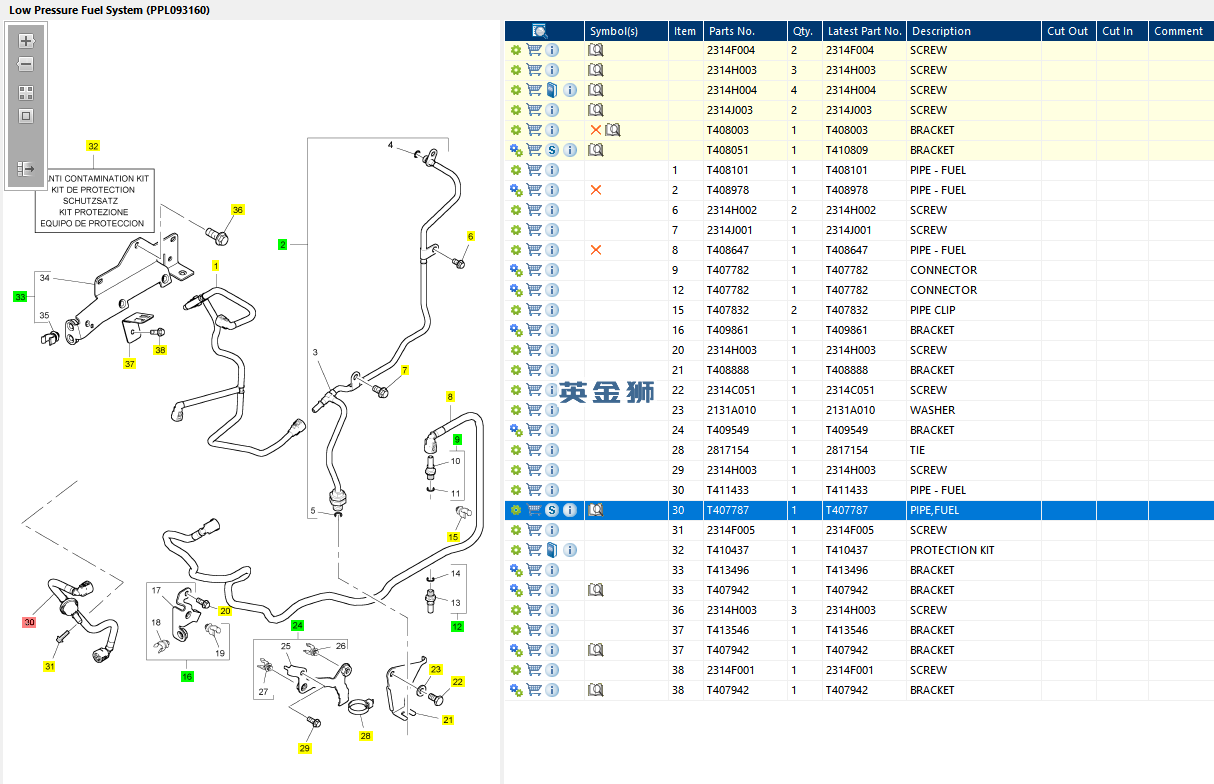Sort by the Parts No. column header
Screen dimensions: 1214x784
pos(744,31)
